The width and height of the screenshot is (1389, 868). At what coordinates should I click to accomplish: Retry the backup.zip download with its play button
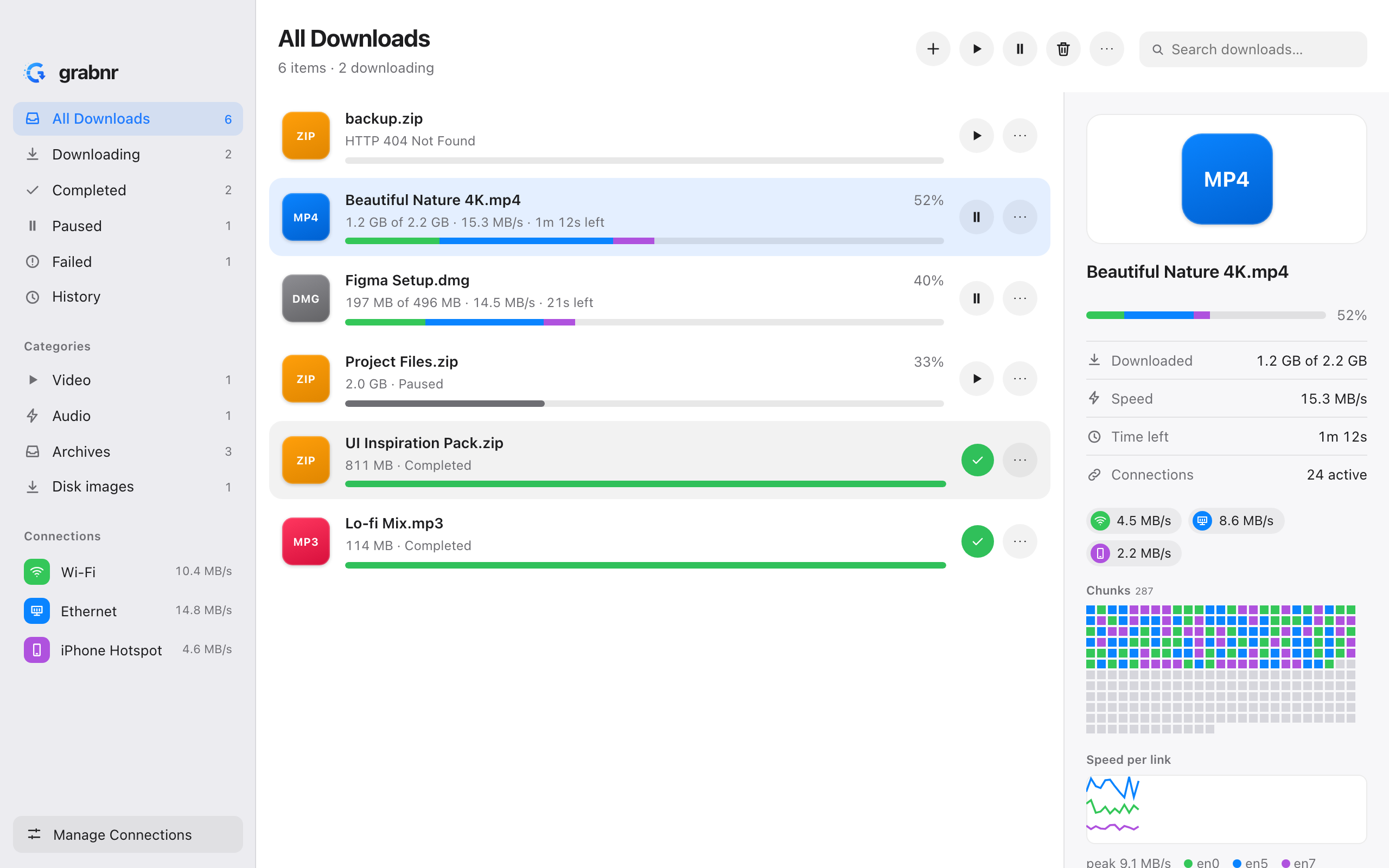tap(976, 136)
